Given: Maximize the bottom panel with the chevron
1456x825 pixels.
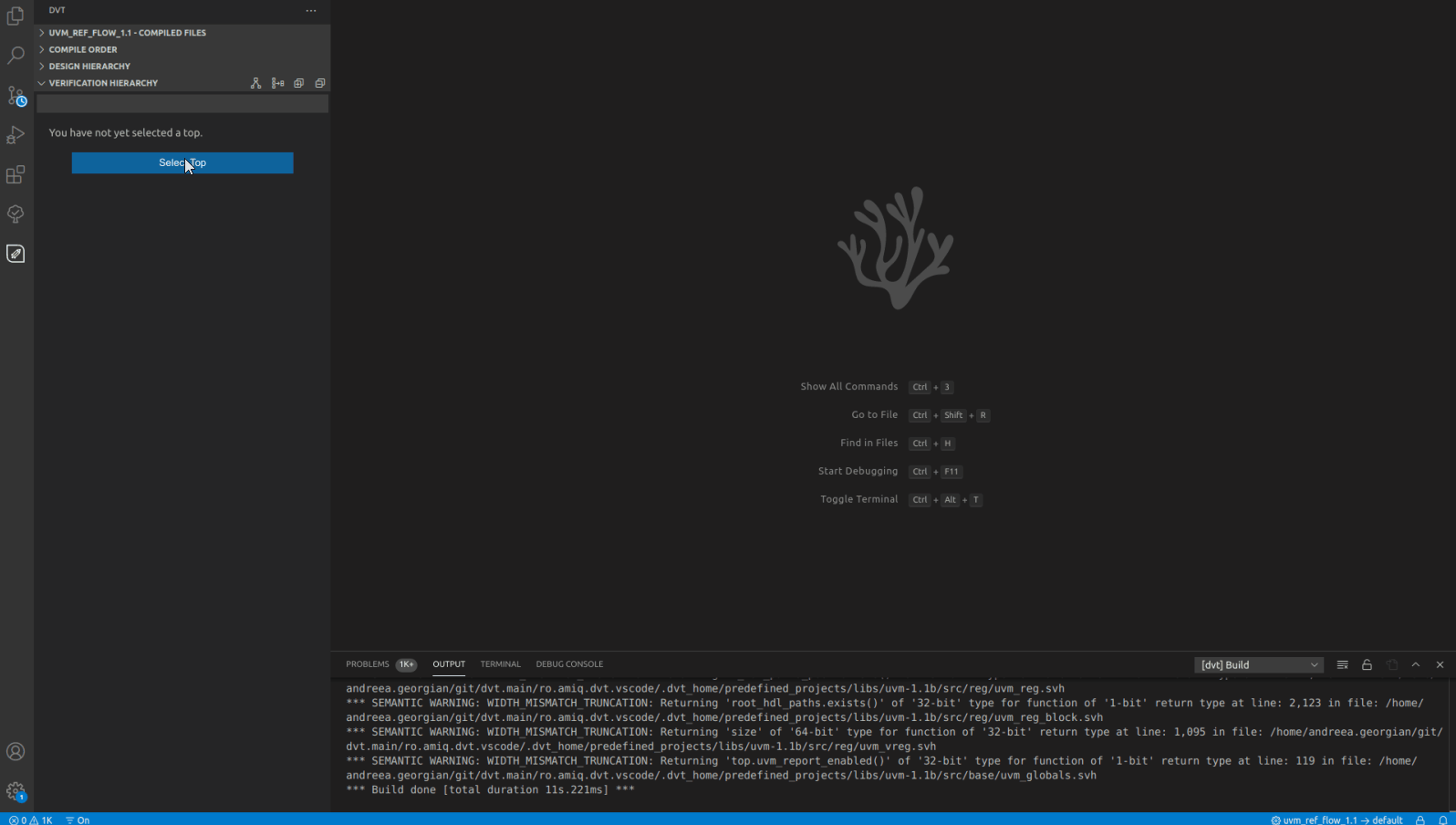Looking at the screenshot, I should pyautogui.click(x=1416, y=664).
